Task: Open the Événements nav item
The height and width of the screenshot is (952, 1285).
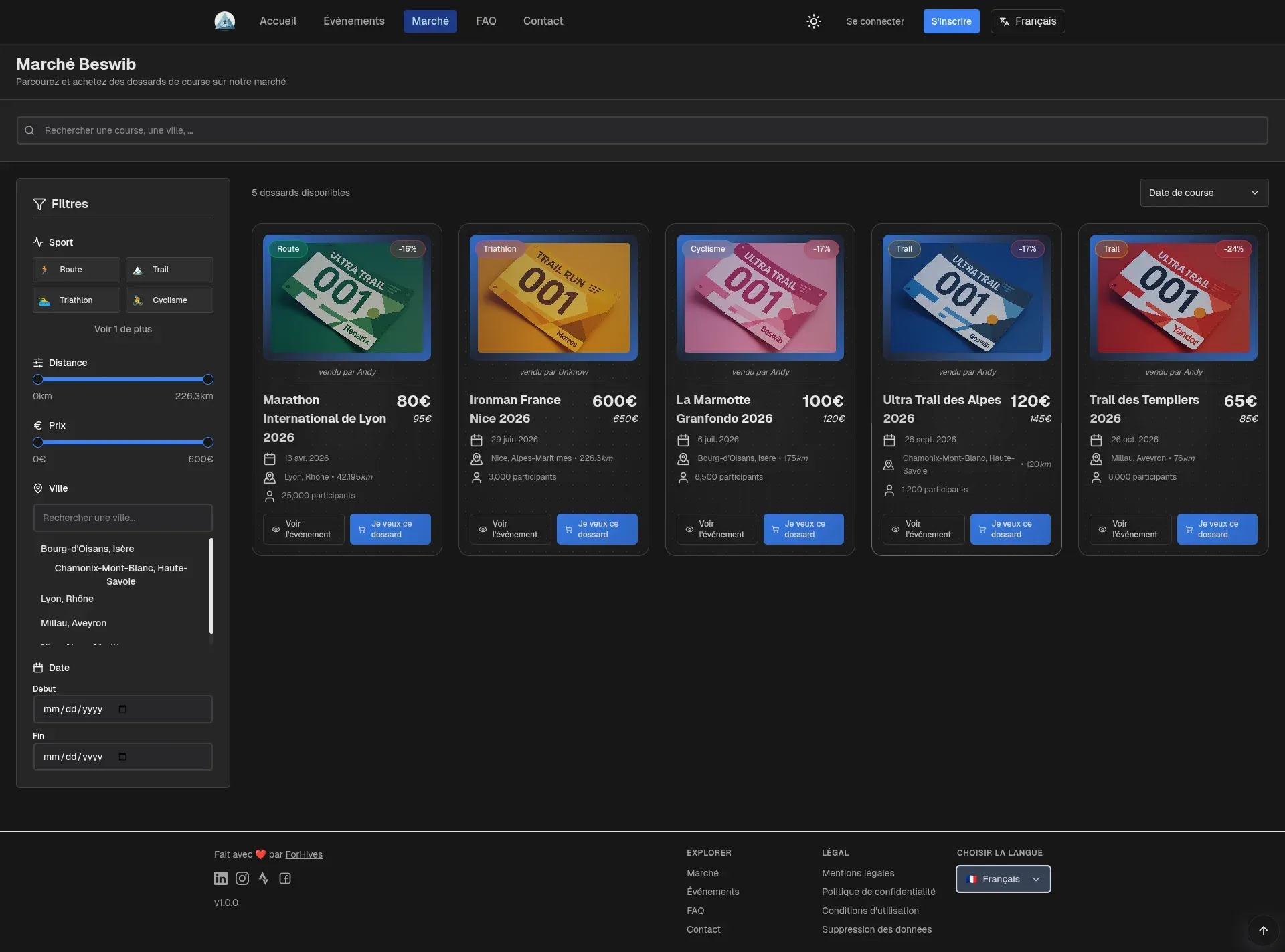Action: (354, 21)
